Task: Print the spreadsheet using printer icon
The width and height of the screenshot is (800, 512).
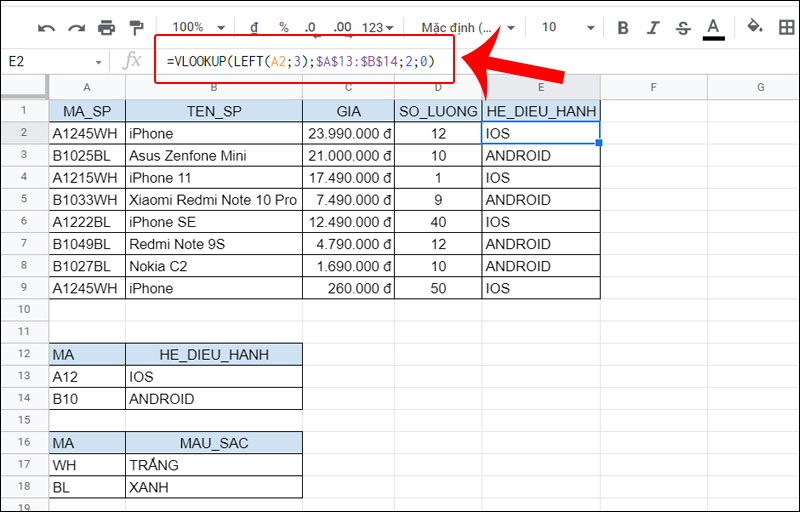Action: 106,27
